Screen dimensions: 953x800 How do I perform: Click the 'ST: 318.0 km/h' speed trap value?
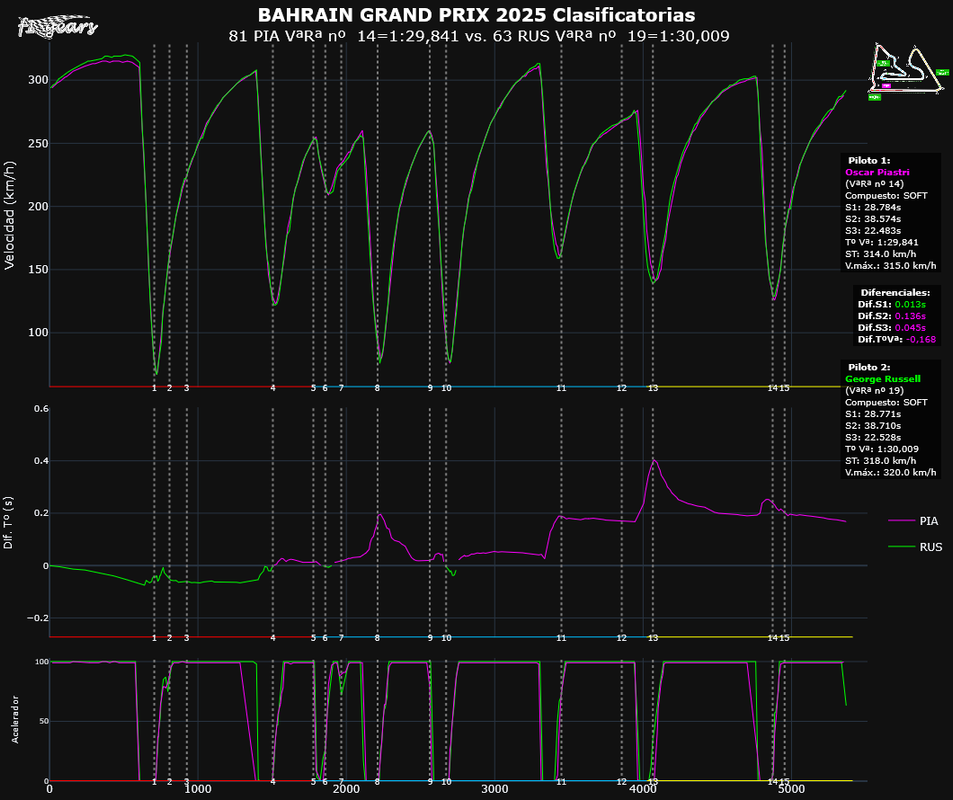[880, 461]
